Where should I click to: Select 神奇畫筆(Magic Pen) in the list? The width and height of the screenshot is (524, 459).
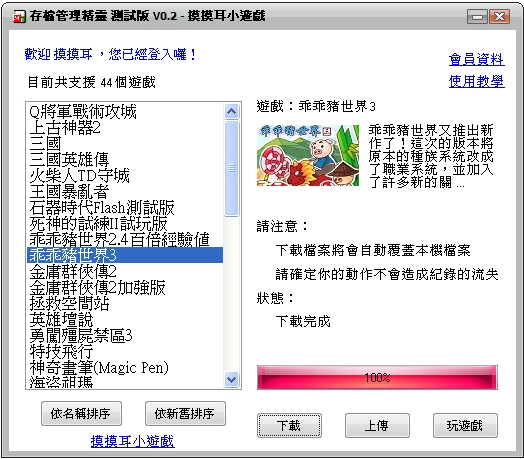[x=125, y=367]
